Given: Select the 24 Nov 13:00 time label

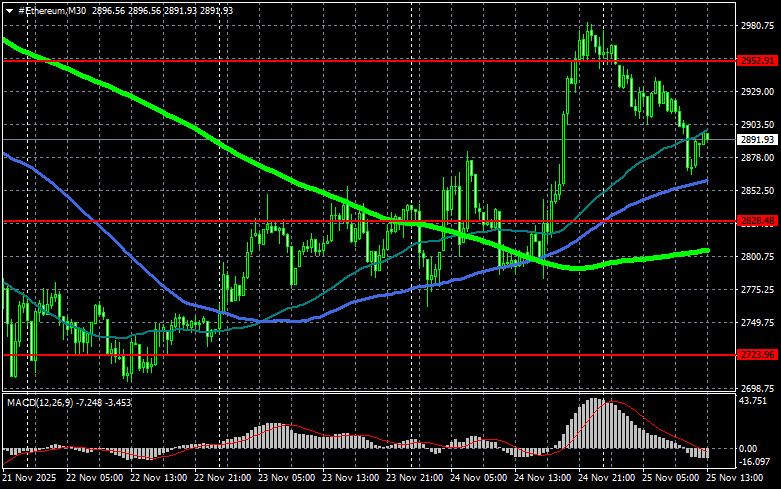Looking at the screenshot, I should coord(542,478).
